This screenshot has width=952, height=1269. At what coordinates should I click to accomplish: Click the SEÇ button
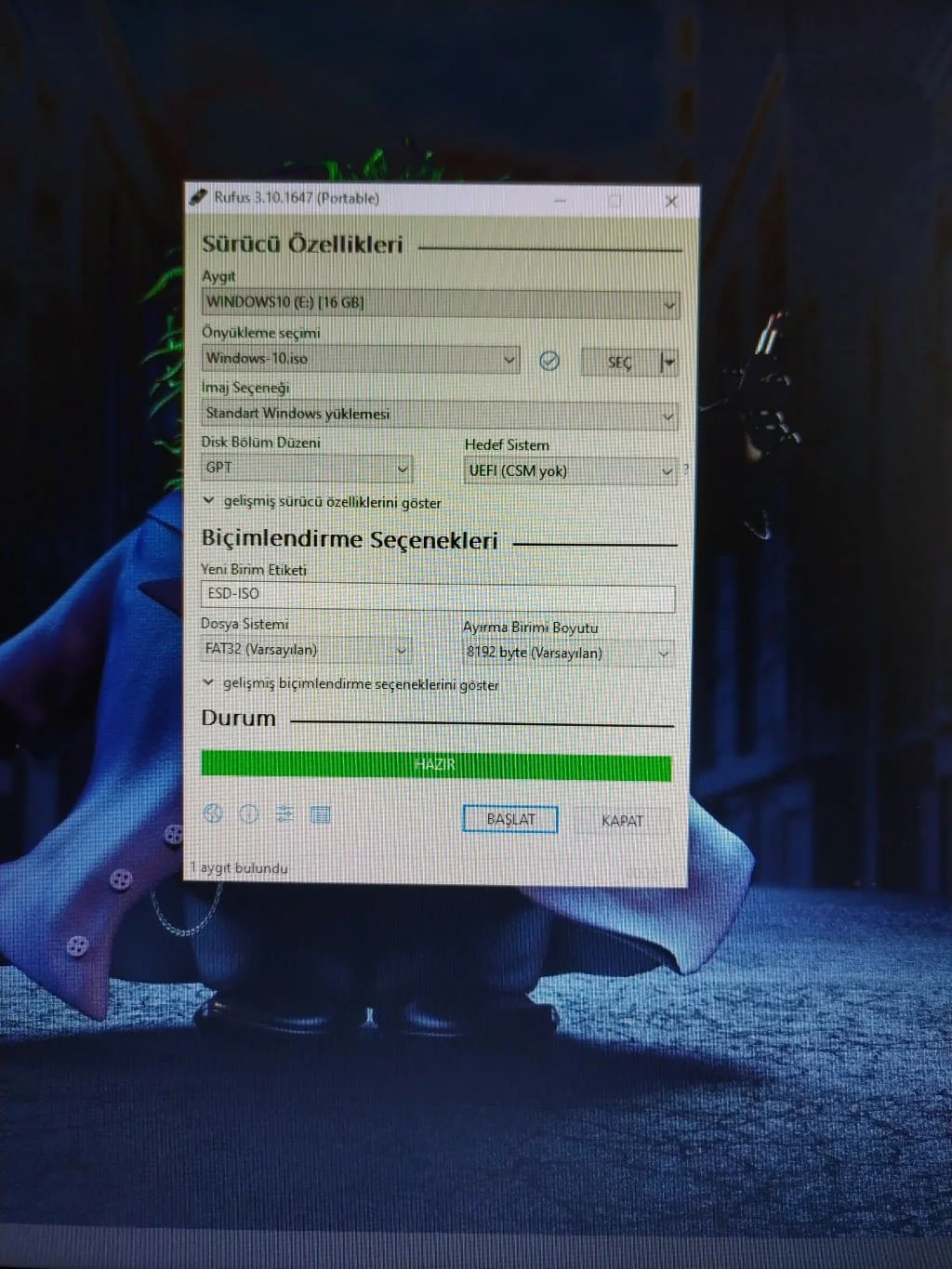(619, 363)
